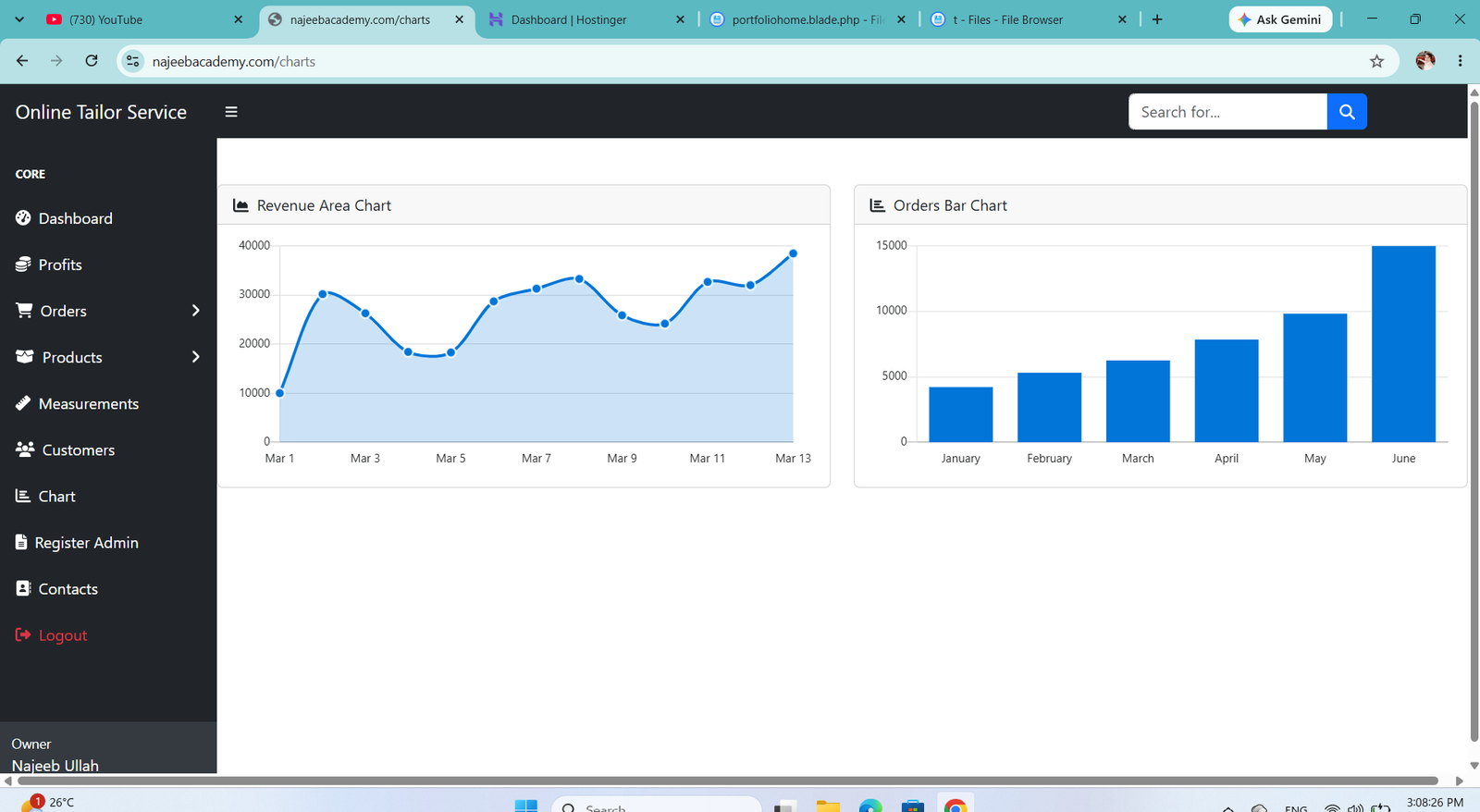Viewport: 1480px width, 812px height.
Task: Click the Customers people icon
Action: (x=25, y=449)
